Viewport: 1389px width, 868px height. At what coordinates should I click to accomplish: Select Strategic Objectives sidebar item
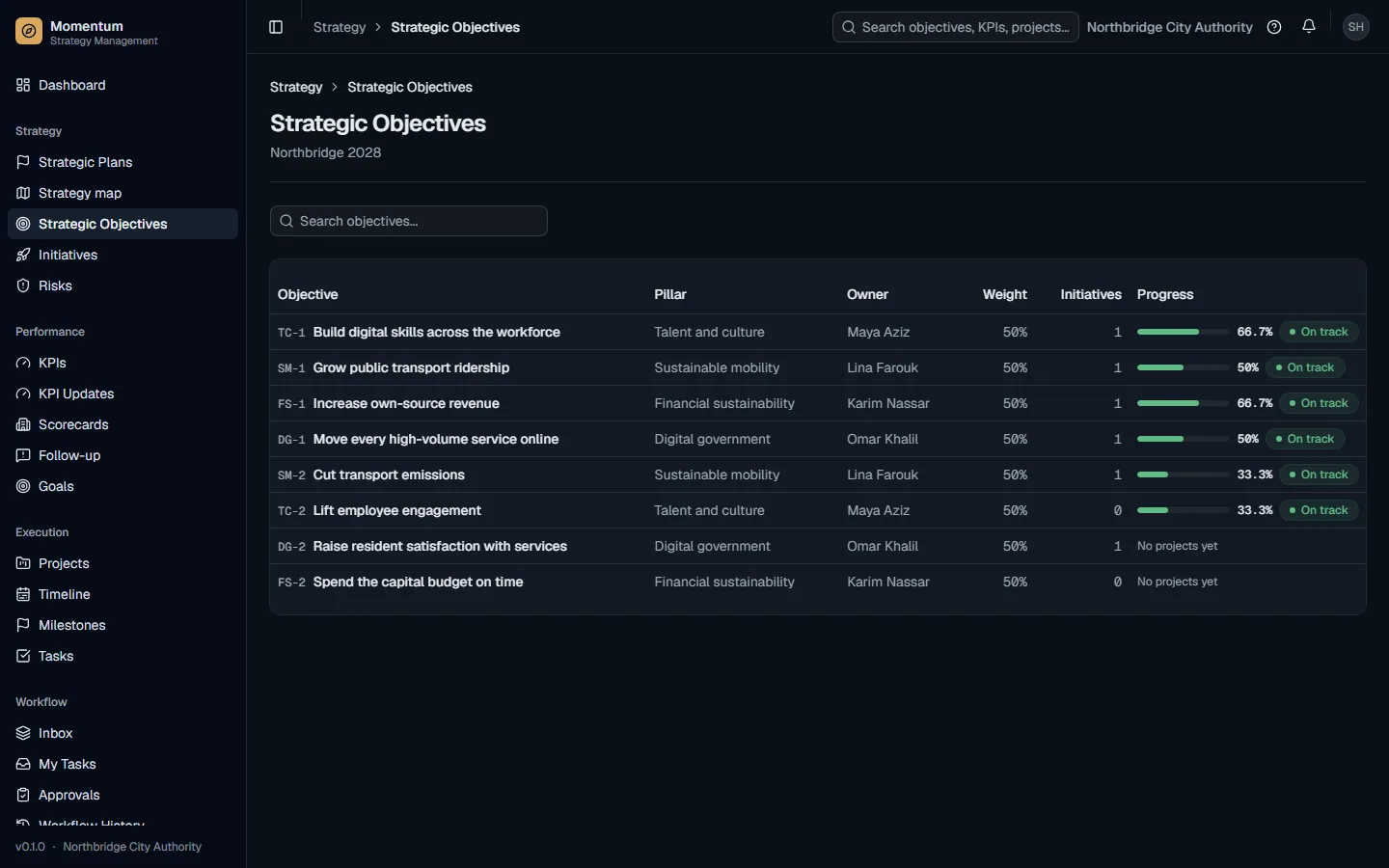click(x=123, y=224)
